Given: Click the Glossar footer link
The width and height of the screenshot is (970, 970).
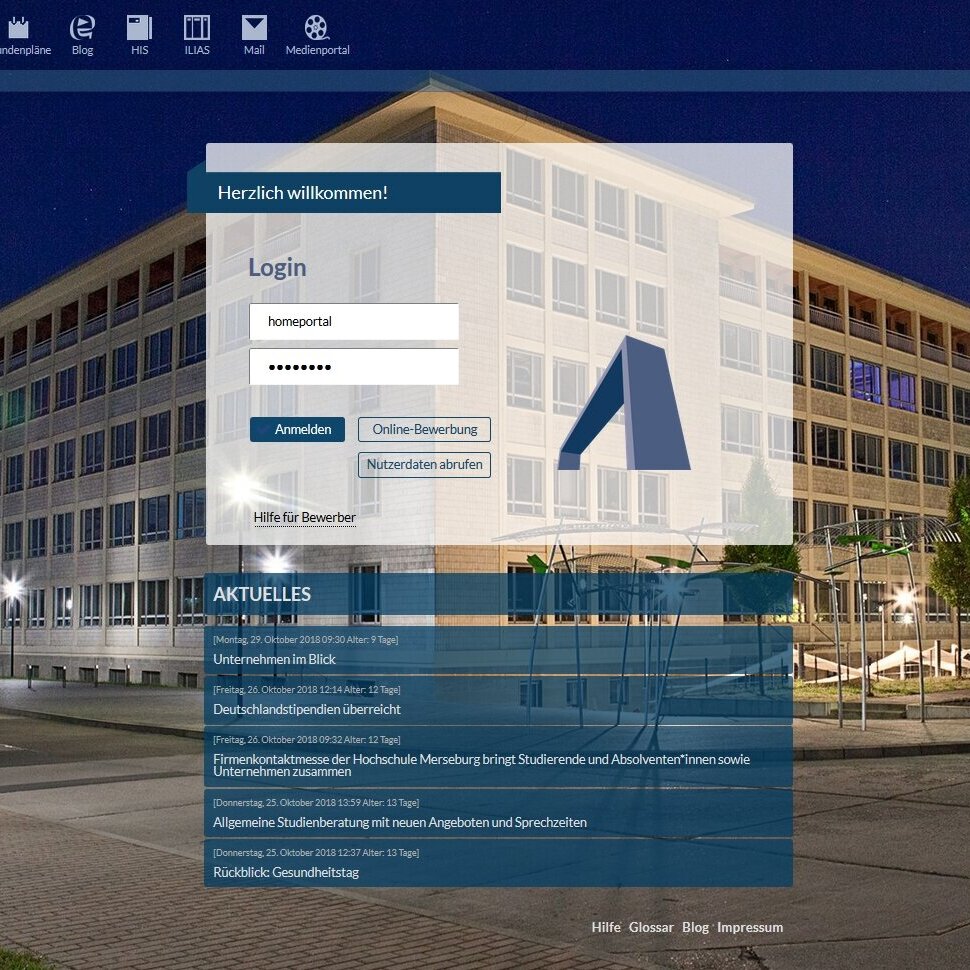Looking at the screenshot, I should tap(651, 928).
